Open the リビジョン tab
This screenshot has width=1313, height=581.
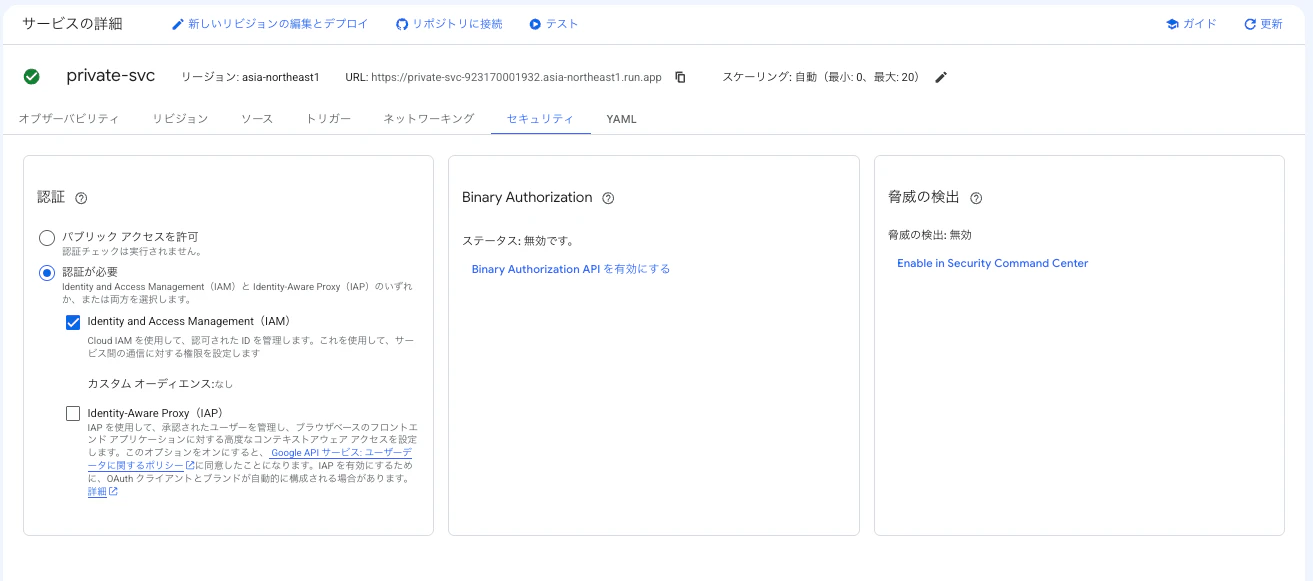[x=180, y=119]
